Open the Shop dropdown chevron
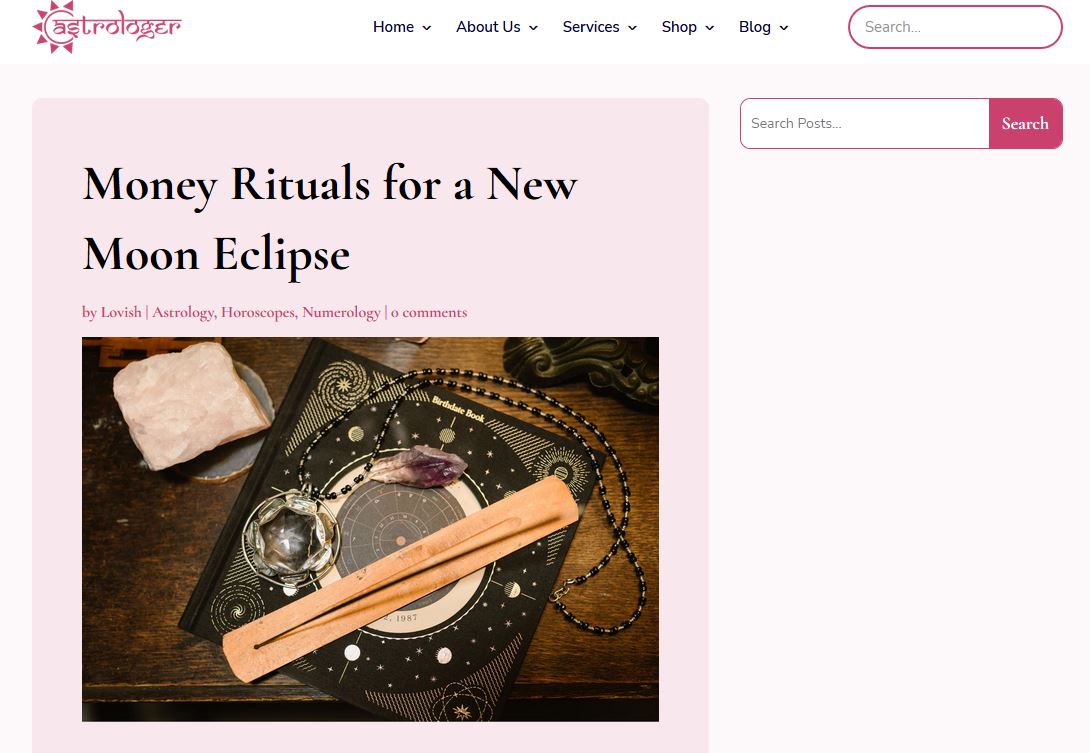 710,28
